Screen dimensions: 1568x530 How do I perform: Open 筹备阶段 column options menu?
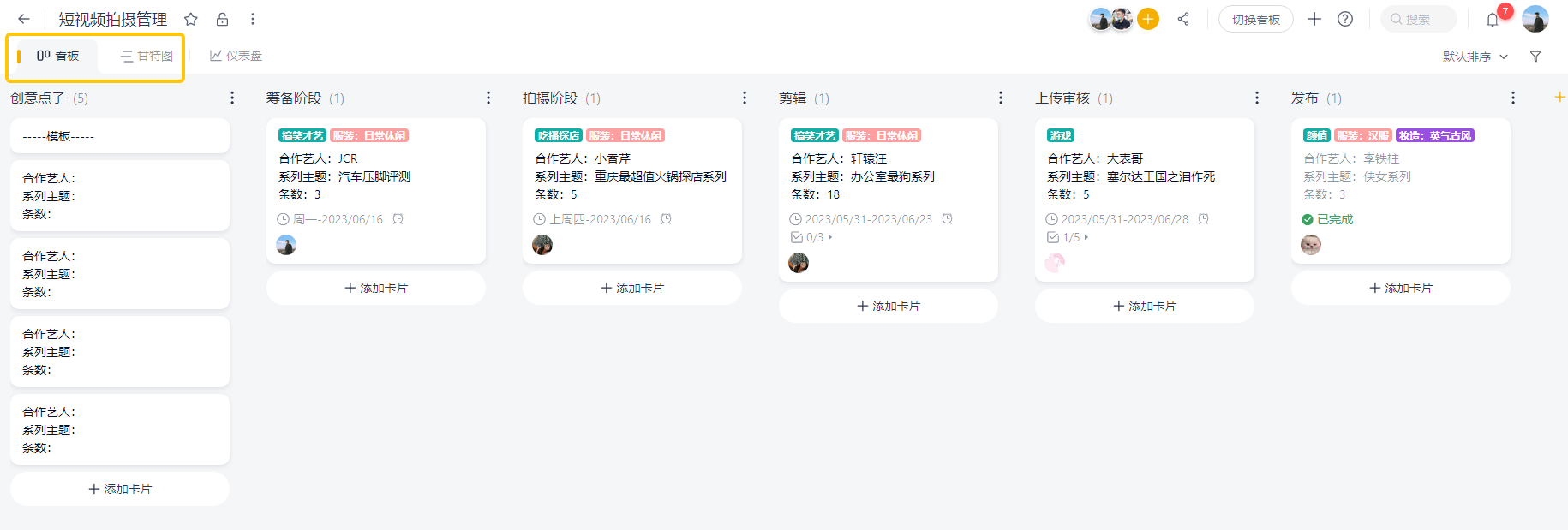coord(488,98)
